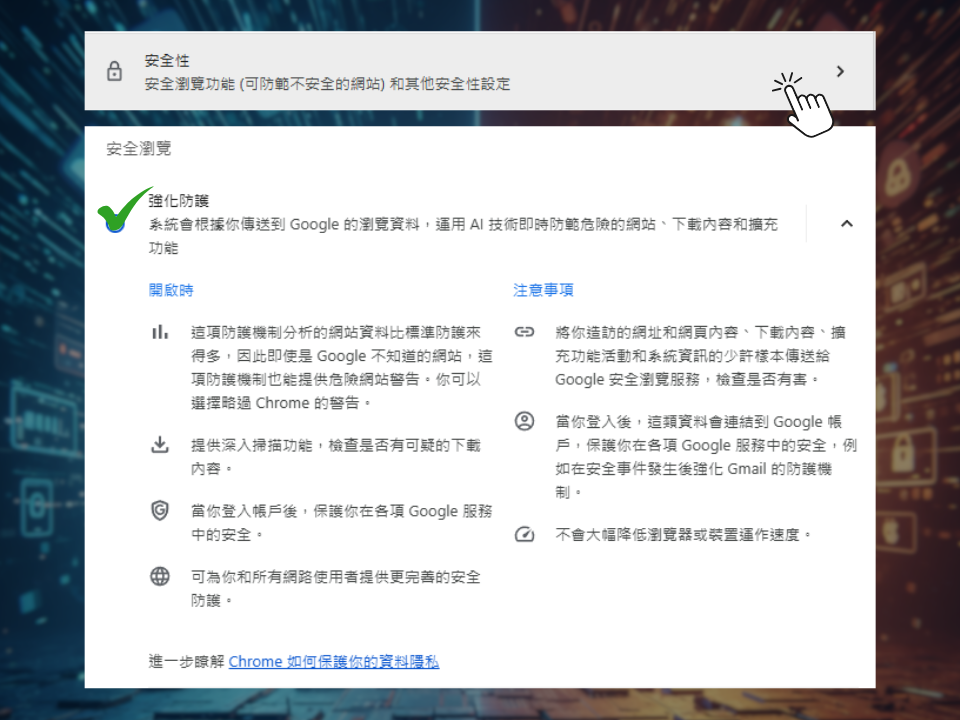Select the 強化防護 radio button
Image resolution: width=960 pixels, height=720 pixels.
pos(115,224)
